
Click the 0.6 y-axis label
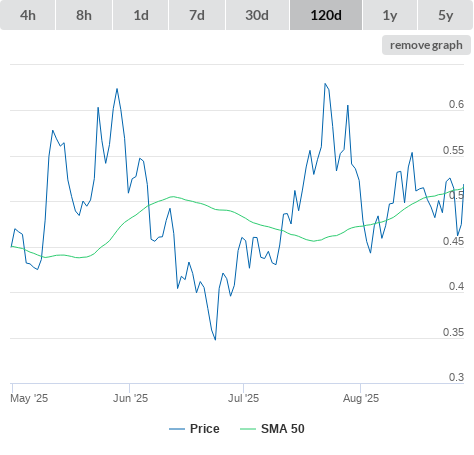(456, 104)
